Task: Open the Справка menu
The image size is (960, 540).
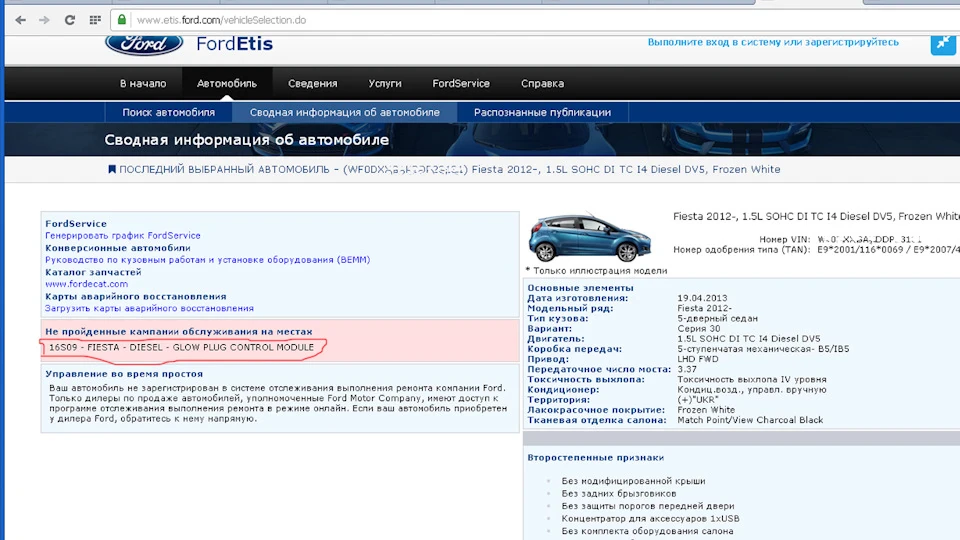Action: pos(542,83)
